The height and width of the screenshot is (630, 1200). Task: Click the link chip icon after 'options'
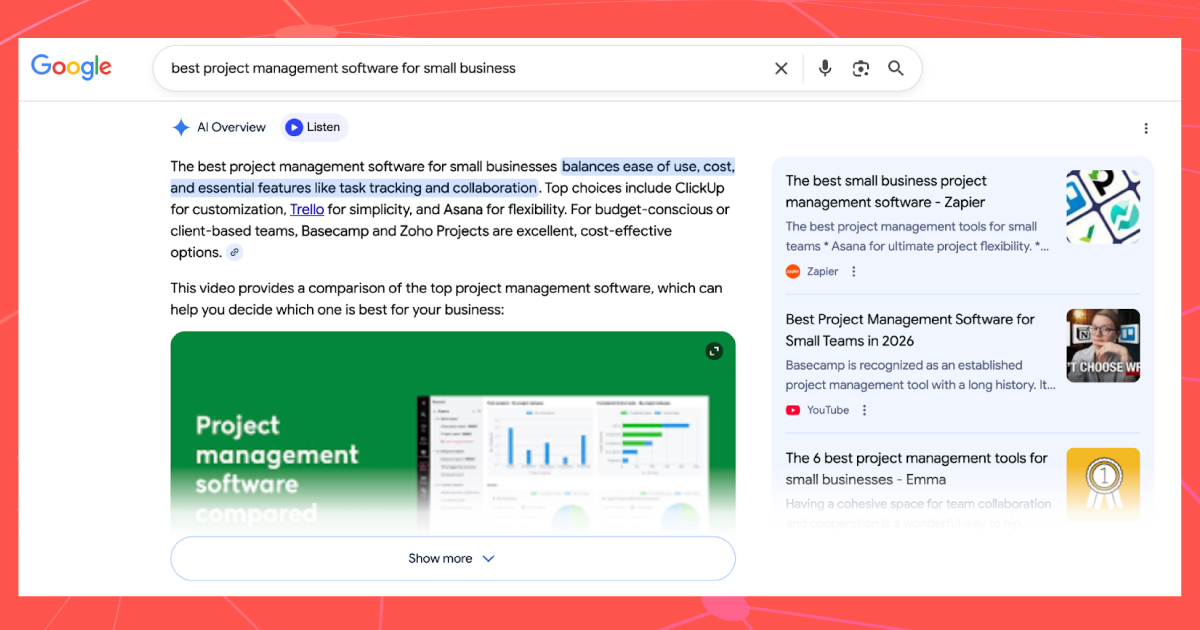(x=234, y=252)
